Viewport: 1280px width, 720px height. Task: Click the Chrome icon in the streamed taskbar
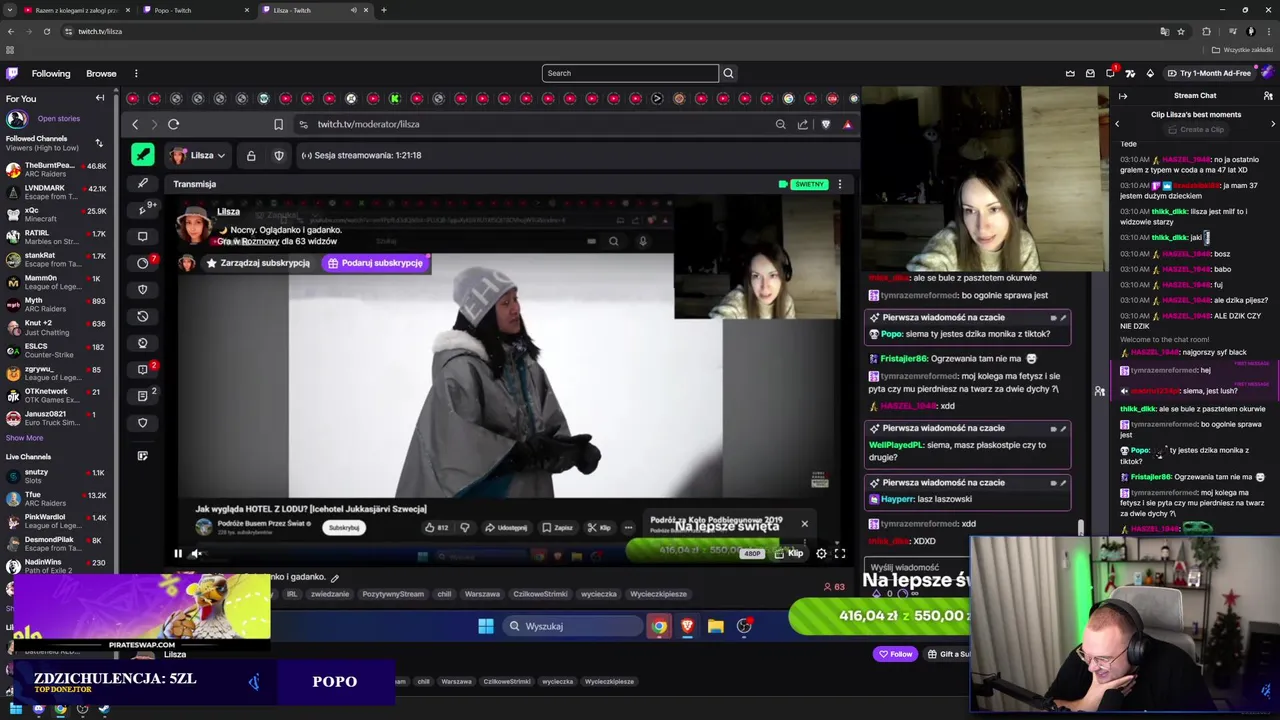point(659,626)
